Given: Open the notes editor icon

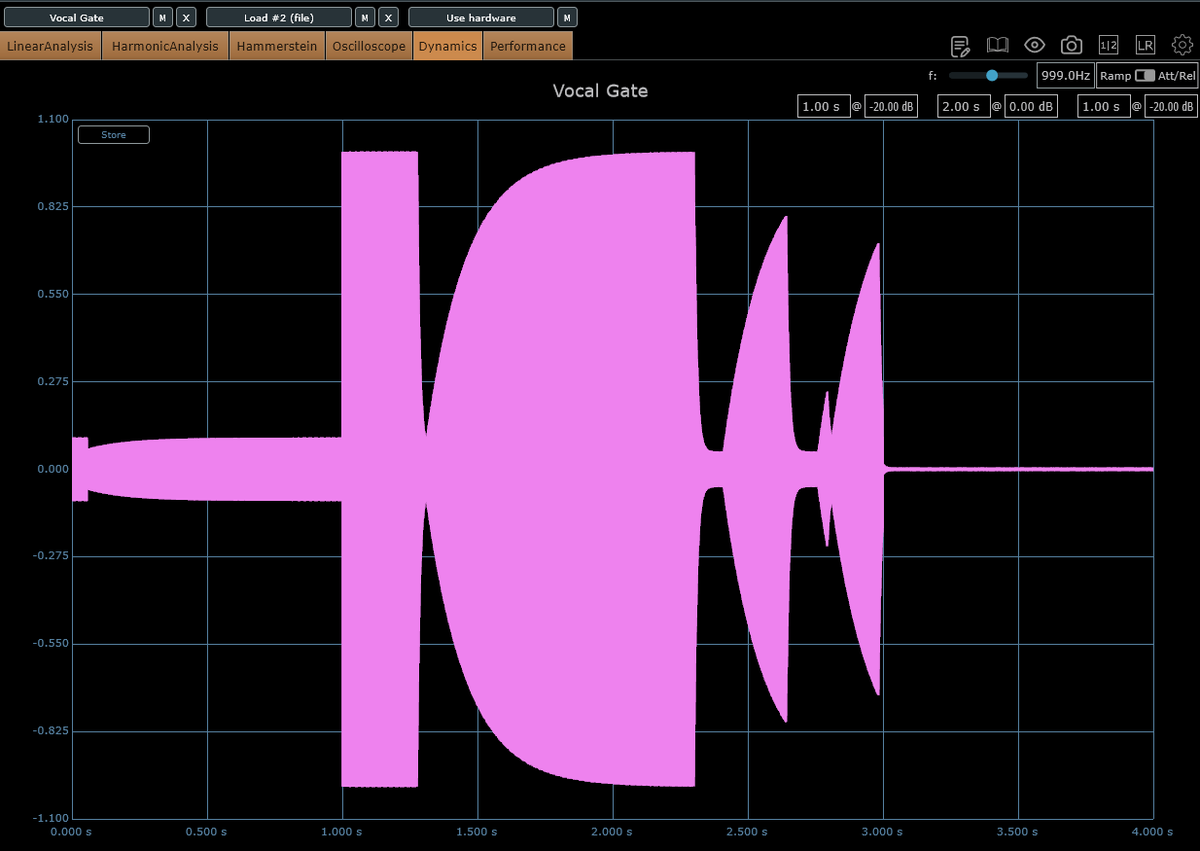Looking at the screenshot, I should click(960, 46).
